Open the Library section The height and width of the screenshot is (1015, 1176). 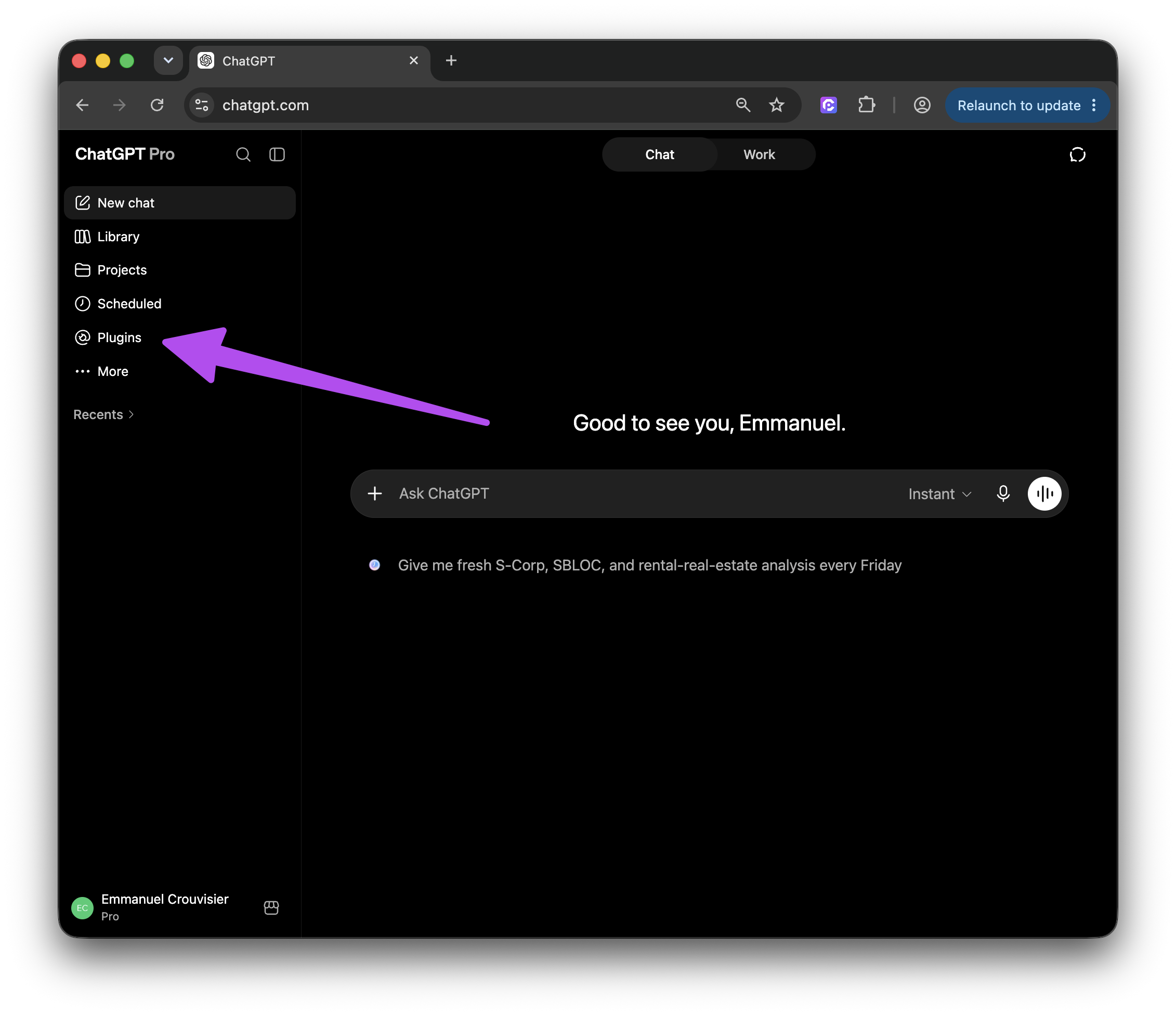(180, 236)
